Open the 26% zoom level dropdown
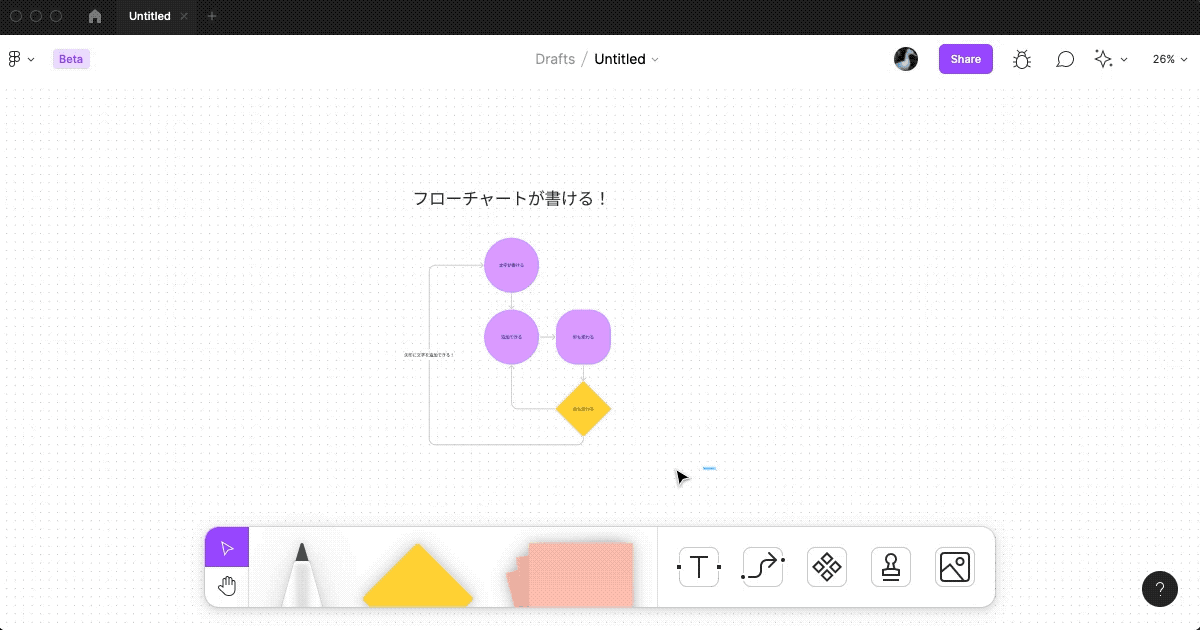The image size is (1200, 630). tap(1168, 59)
